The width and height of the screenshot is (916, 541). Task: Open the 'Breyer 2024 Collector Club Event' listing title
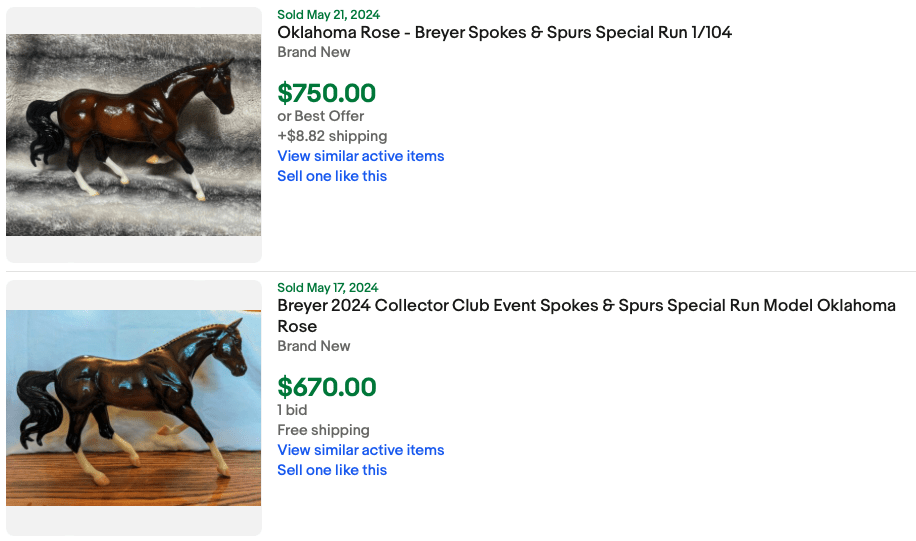[x=586, y=306]
